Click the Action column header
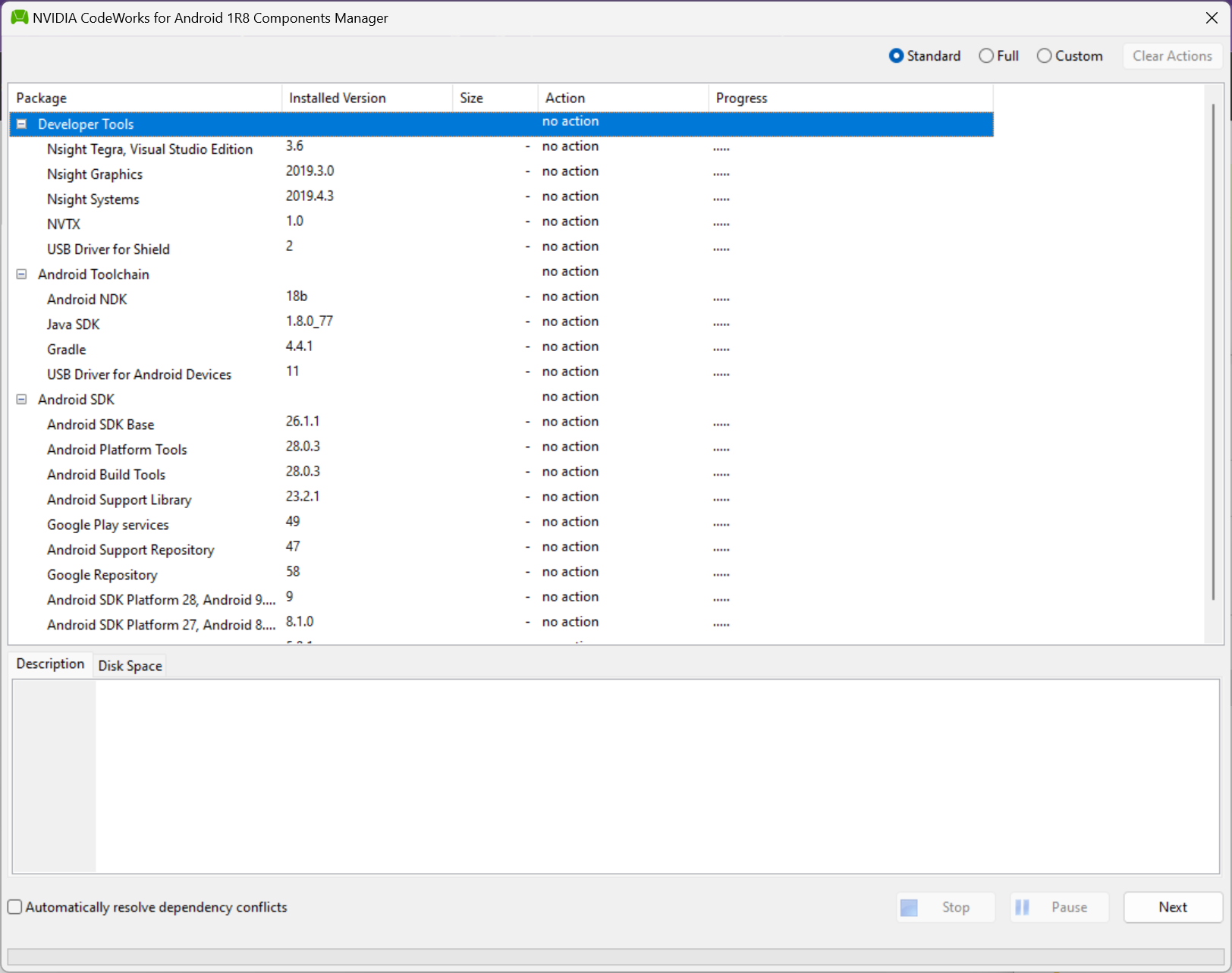Screen dimensions: 1232x973 [x=624, y=98]
